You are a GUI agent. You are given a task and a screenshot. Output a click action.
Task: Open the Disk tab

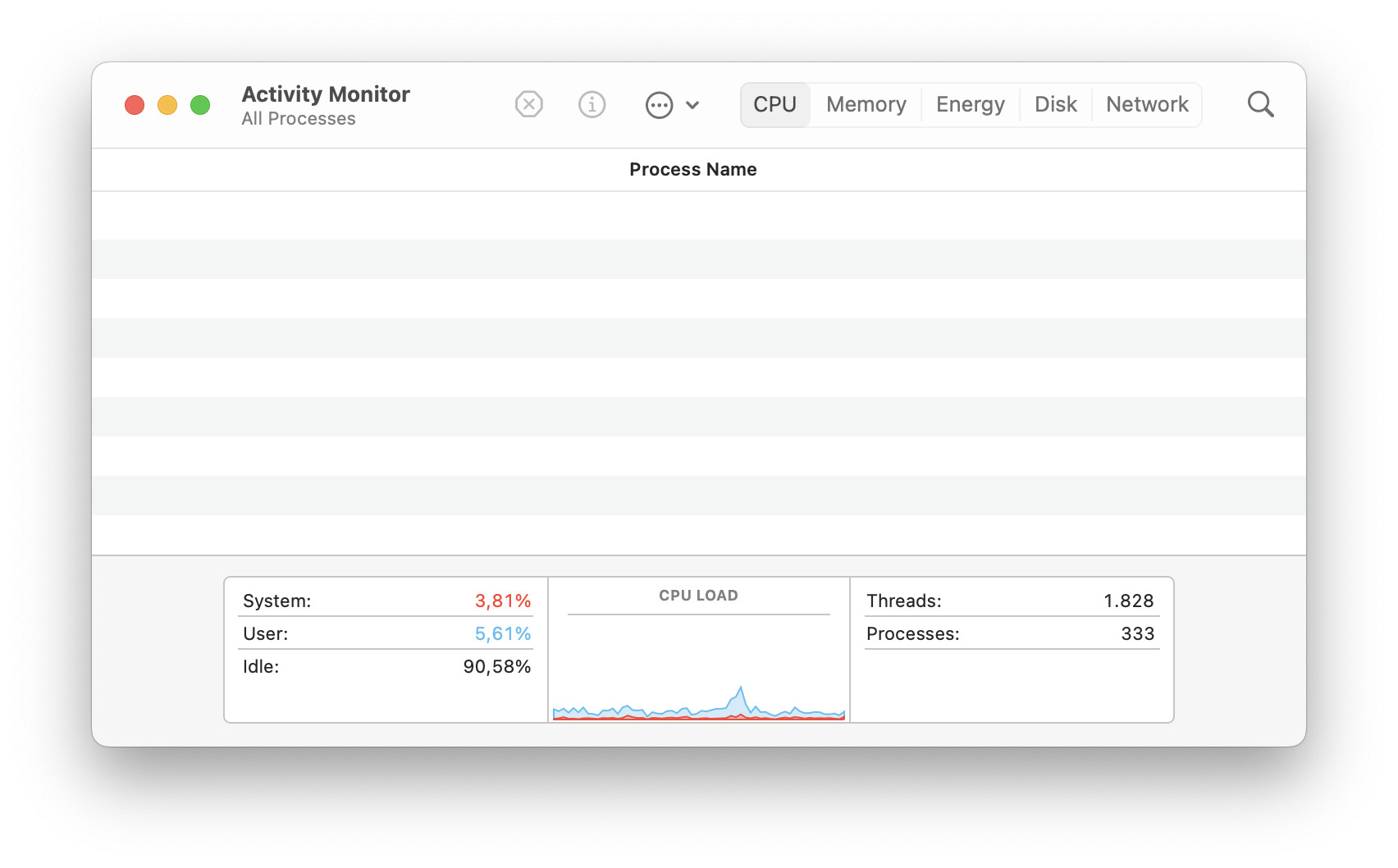(x=1056, y=104)
